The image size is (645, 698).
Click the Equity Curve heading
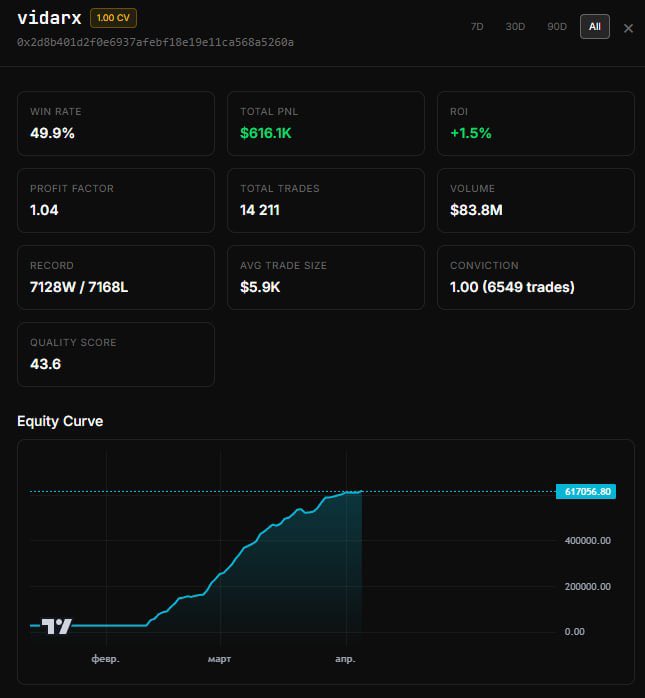[60, 421]
